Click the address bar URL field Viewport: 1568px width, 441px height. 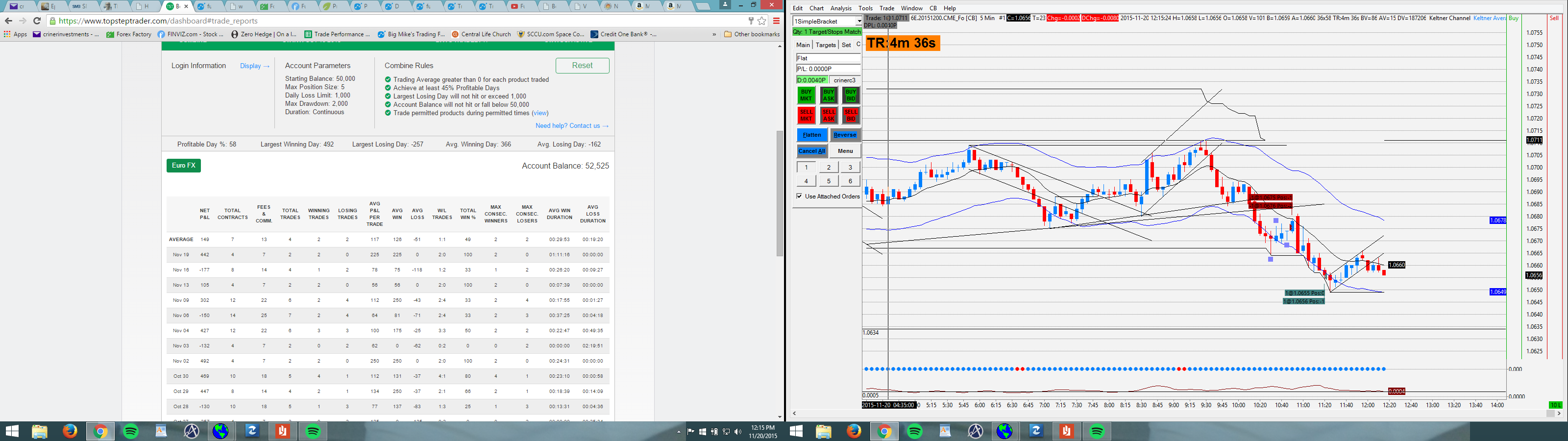point(395,21)
